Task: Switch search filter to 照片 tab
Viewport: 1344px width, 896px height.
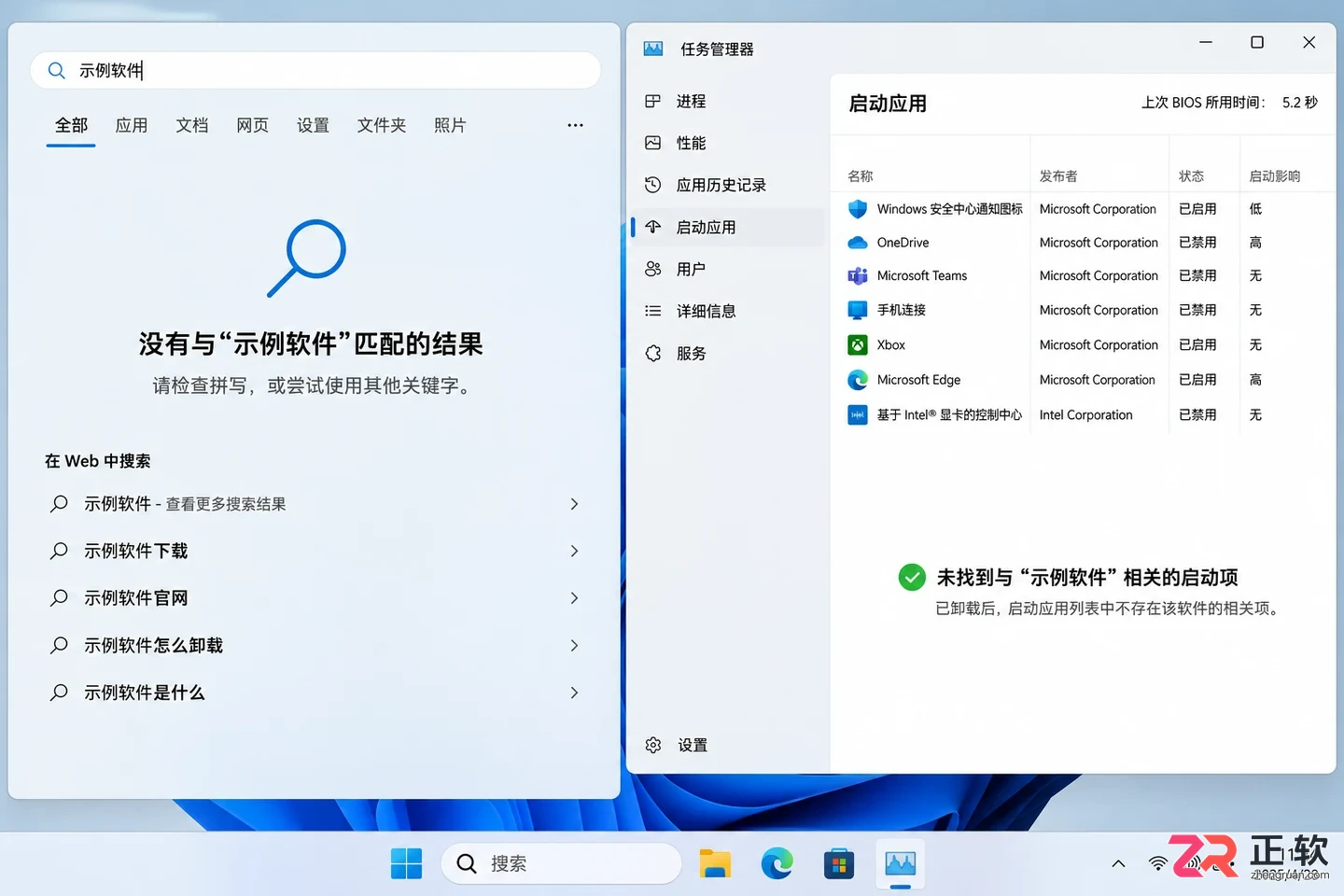Action: click(449, 125)
